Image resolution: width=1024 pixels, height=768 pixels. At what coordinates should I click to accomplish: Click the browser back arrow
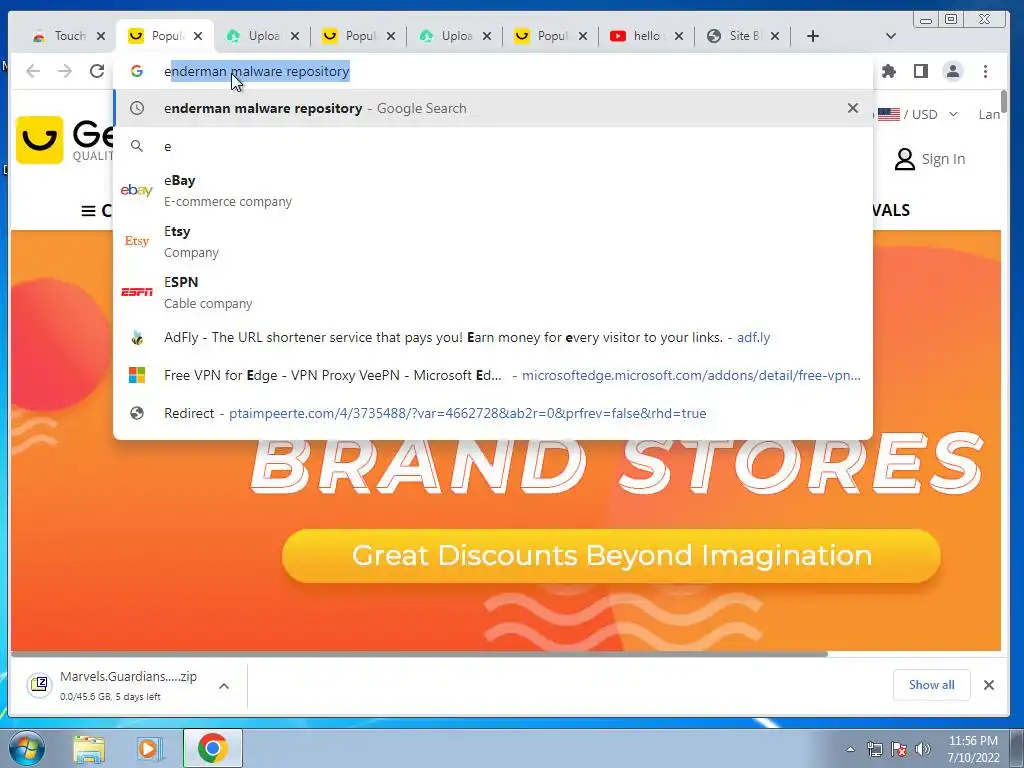pos(33,71)
